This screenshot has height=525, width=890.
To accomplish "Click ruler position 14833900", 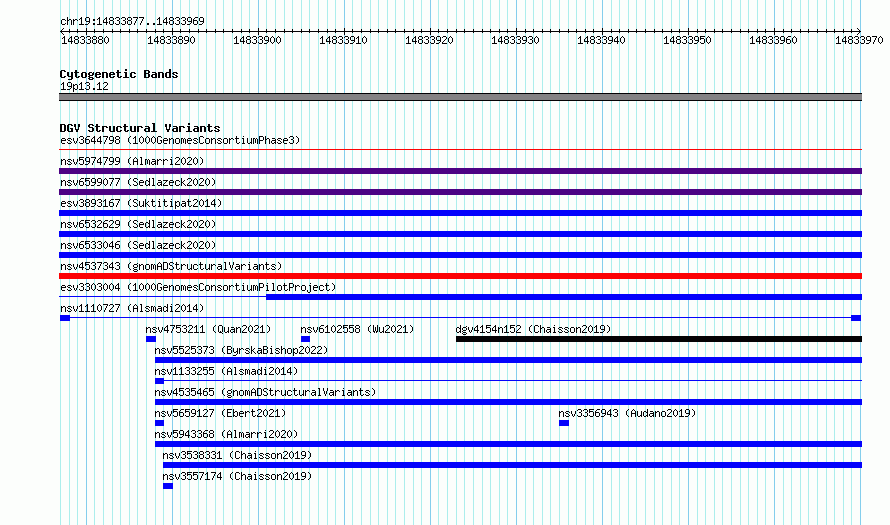I will tap(257, 40).
